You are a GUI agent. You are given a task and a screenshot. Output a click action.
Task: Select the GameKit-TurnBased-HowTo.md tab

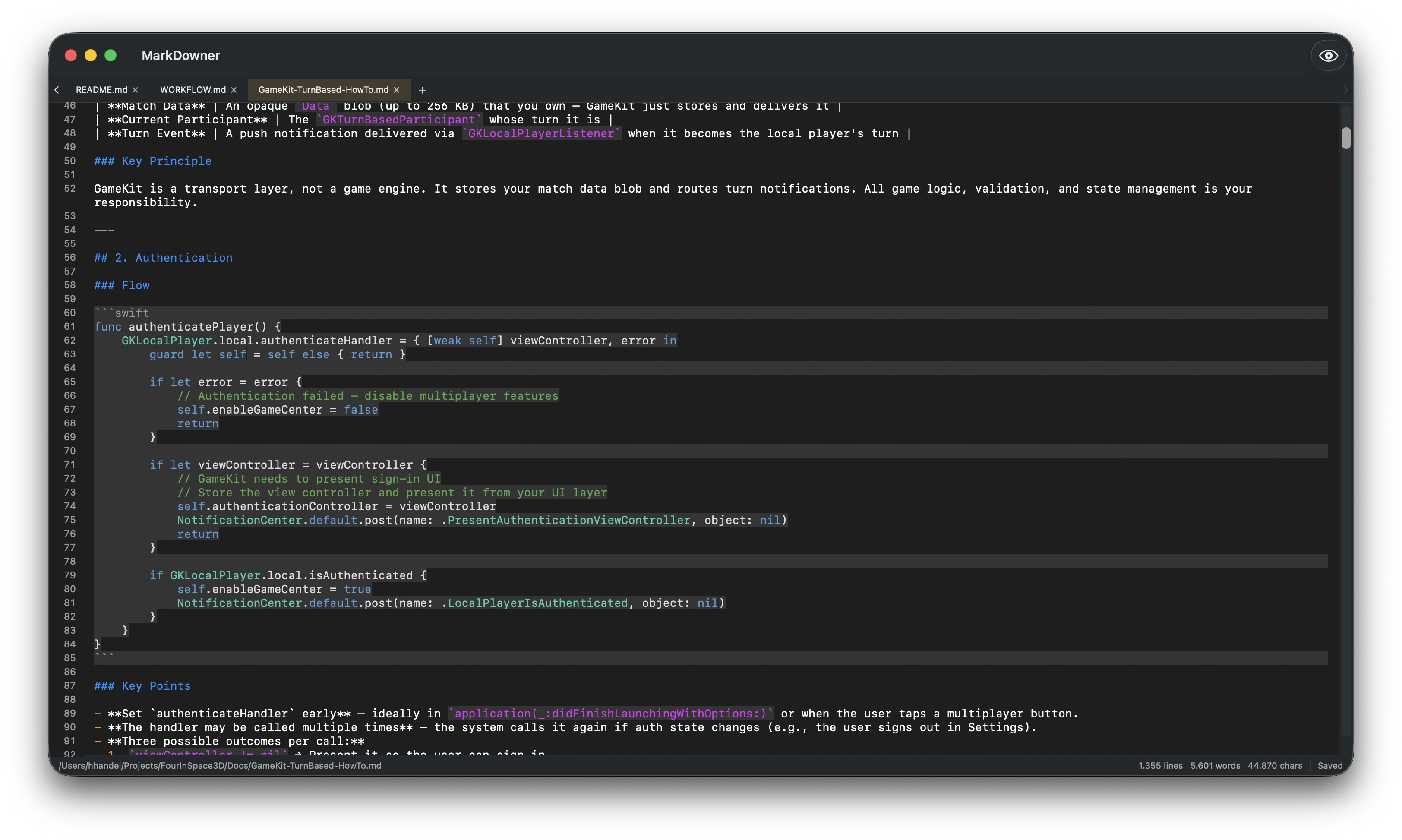[323, 89]
